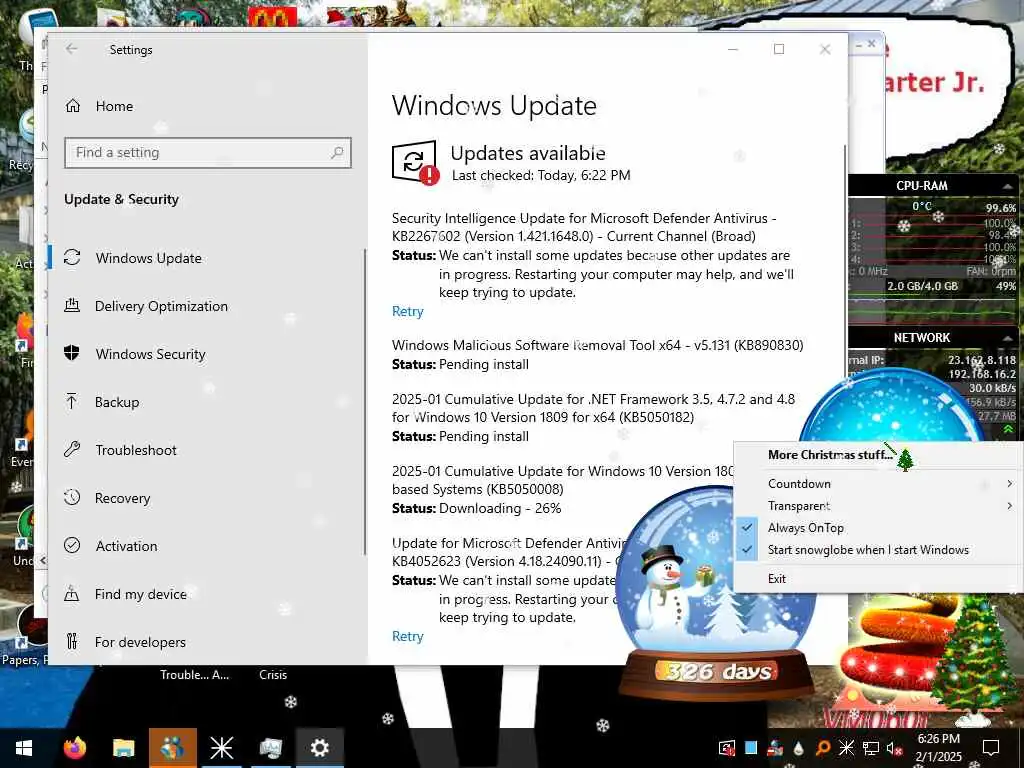Image resolution: width=1024 pixels, height=768 pixels.
Task: Click the Windows Update tray icon
Action: 726,748
